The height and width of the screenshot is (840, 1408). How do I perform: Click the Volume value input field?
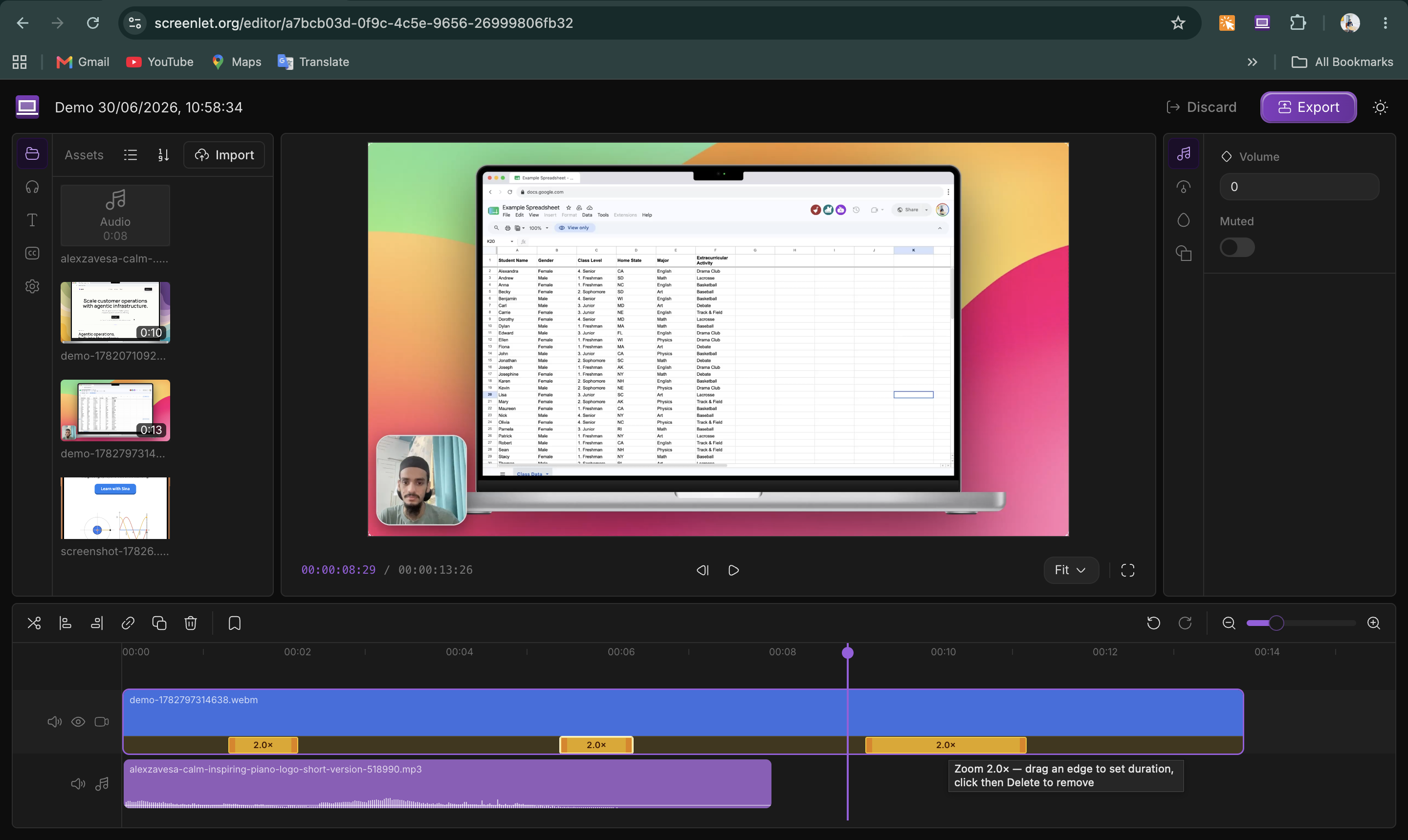point(1299,187)
